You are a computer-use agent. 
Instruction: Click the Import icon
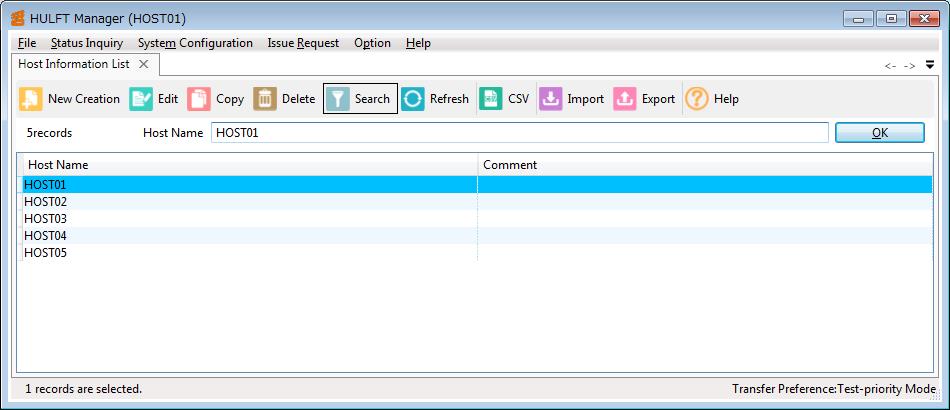point(551,99)
